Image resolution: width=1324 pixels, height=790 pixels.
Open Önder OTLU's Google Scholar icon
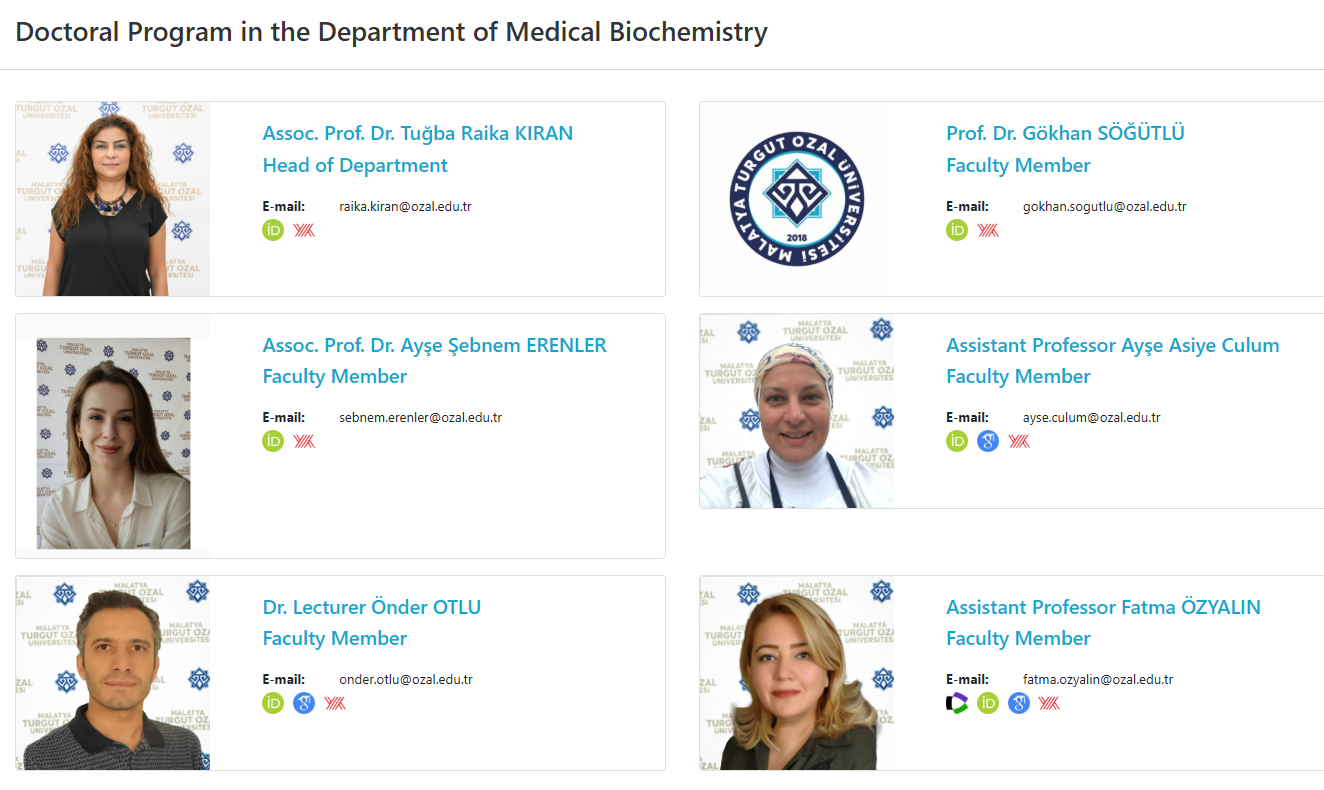click(304, 703)
